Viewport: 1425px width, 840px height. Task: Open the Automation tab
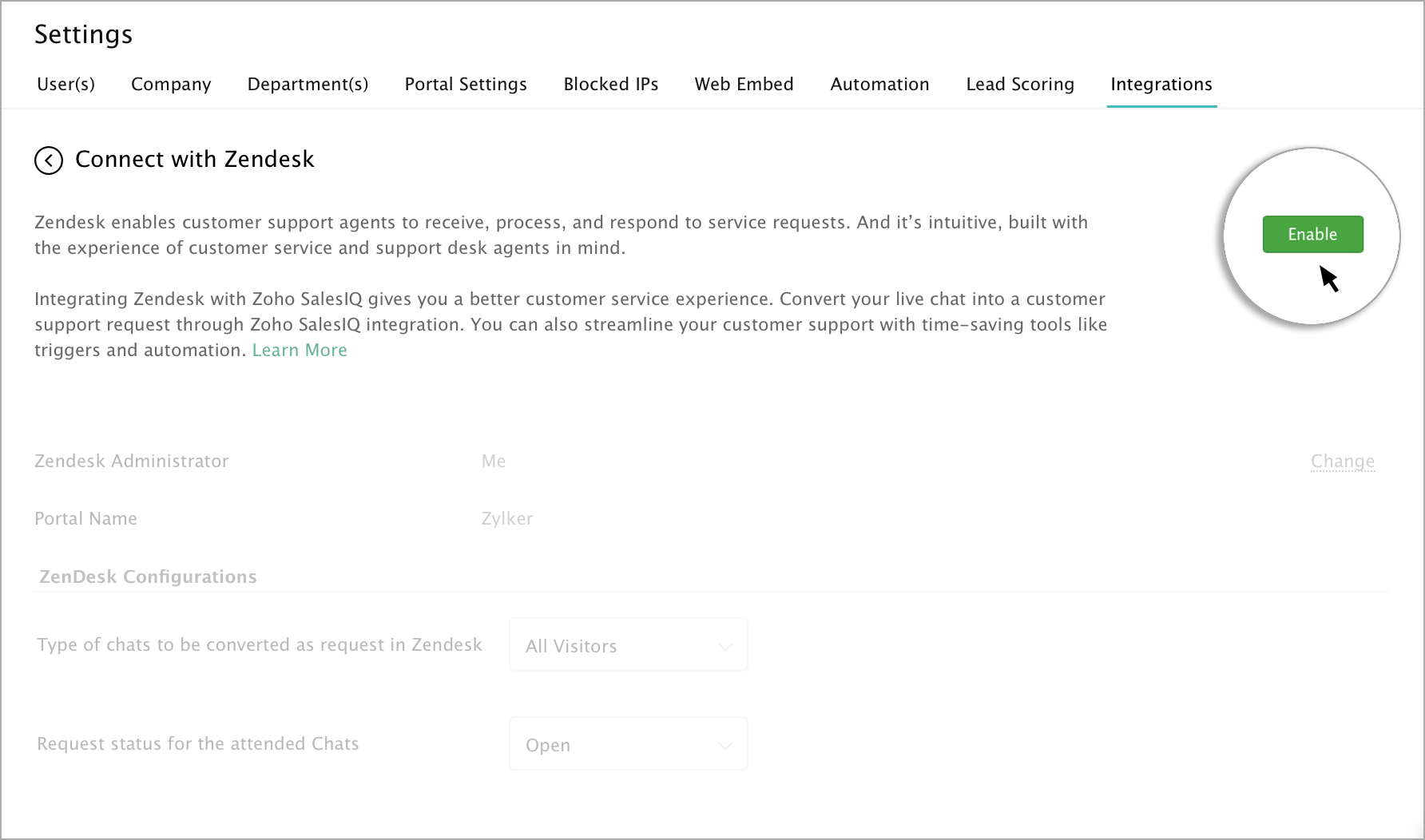click(879, 84)
